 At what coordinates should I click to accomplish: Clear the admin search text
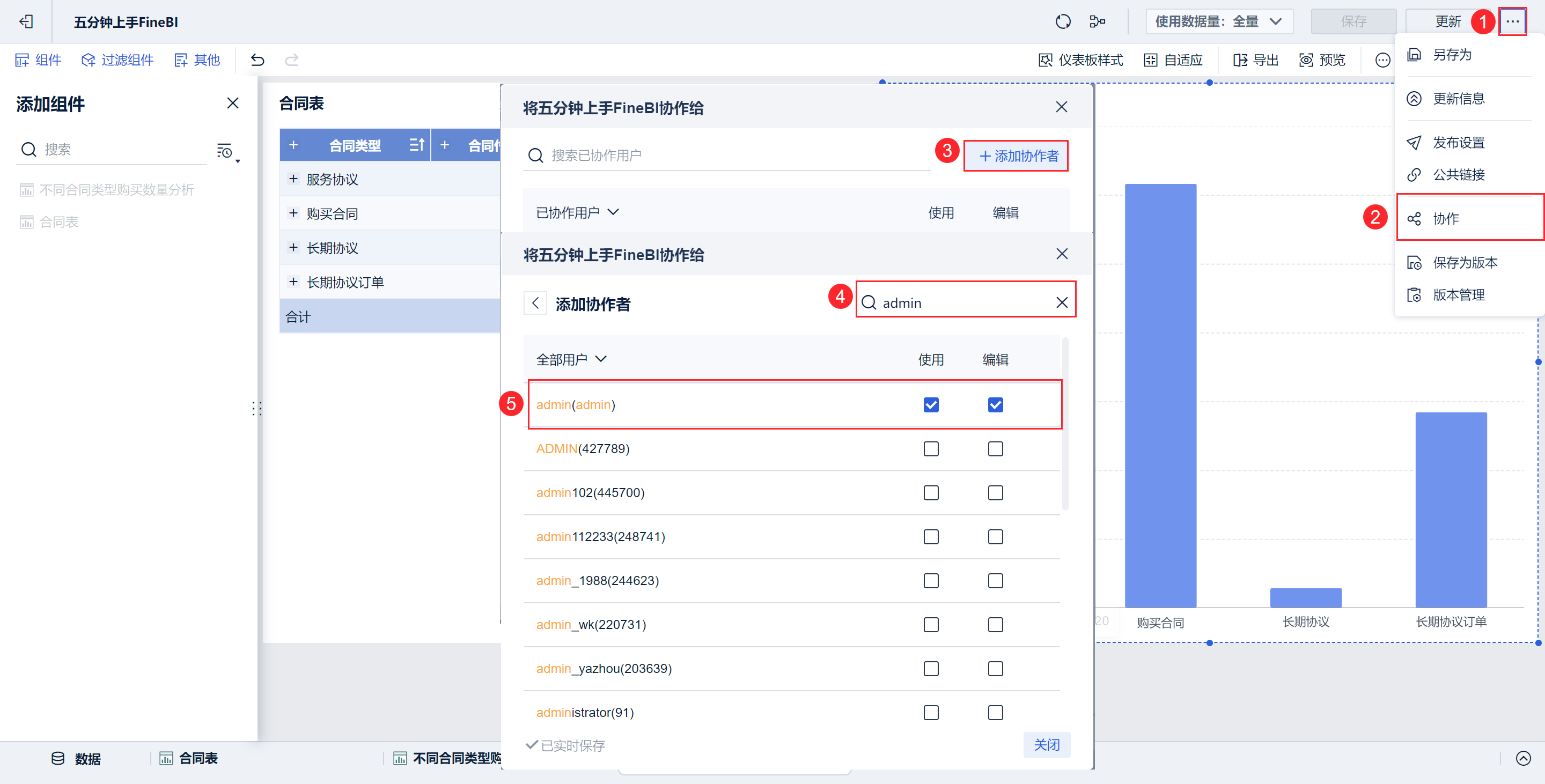pyautogui.click(x=1062, y=302)
